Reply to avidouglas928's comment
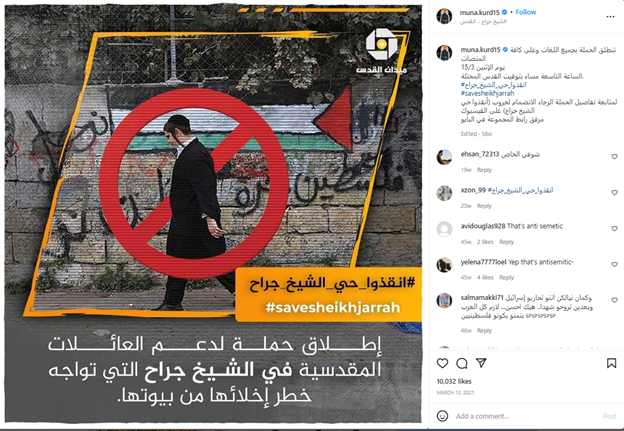The height and width of the screenshot is (431, 624). tap(506, 242)
